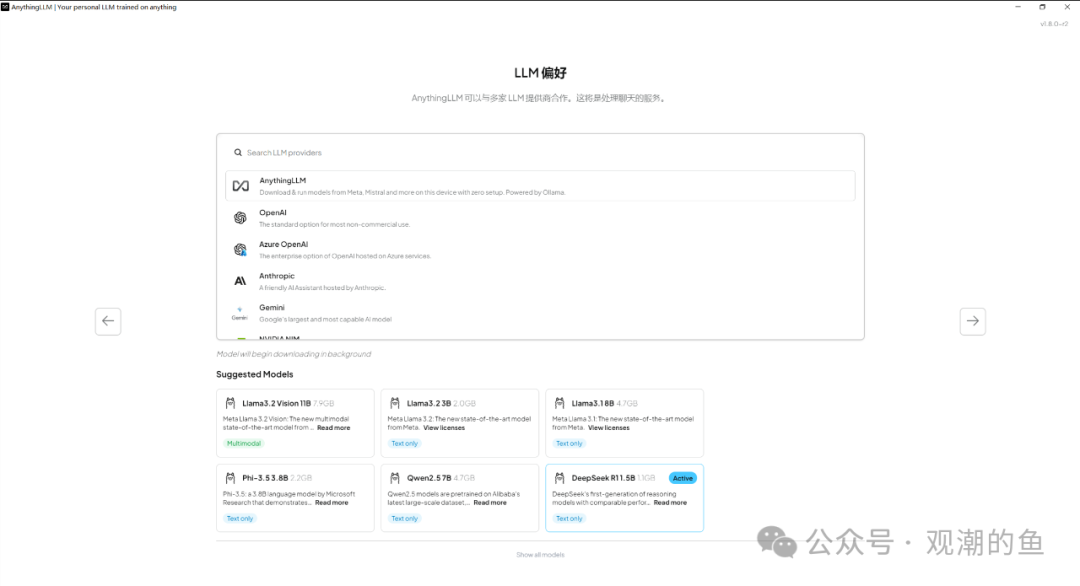Click the Active badge on DeepSeek card

pos(683,478)
